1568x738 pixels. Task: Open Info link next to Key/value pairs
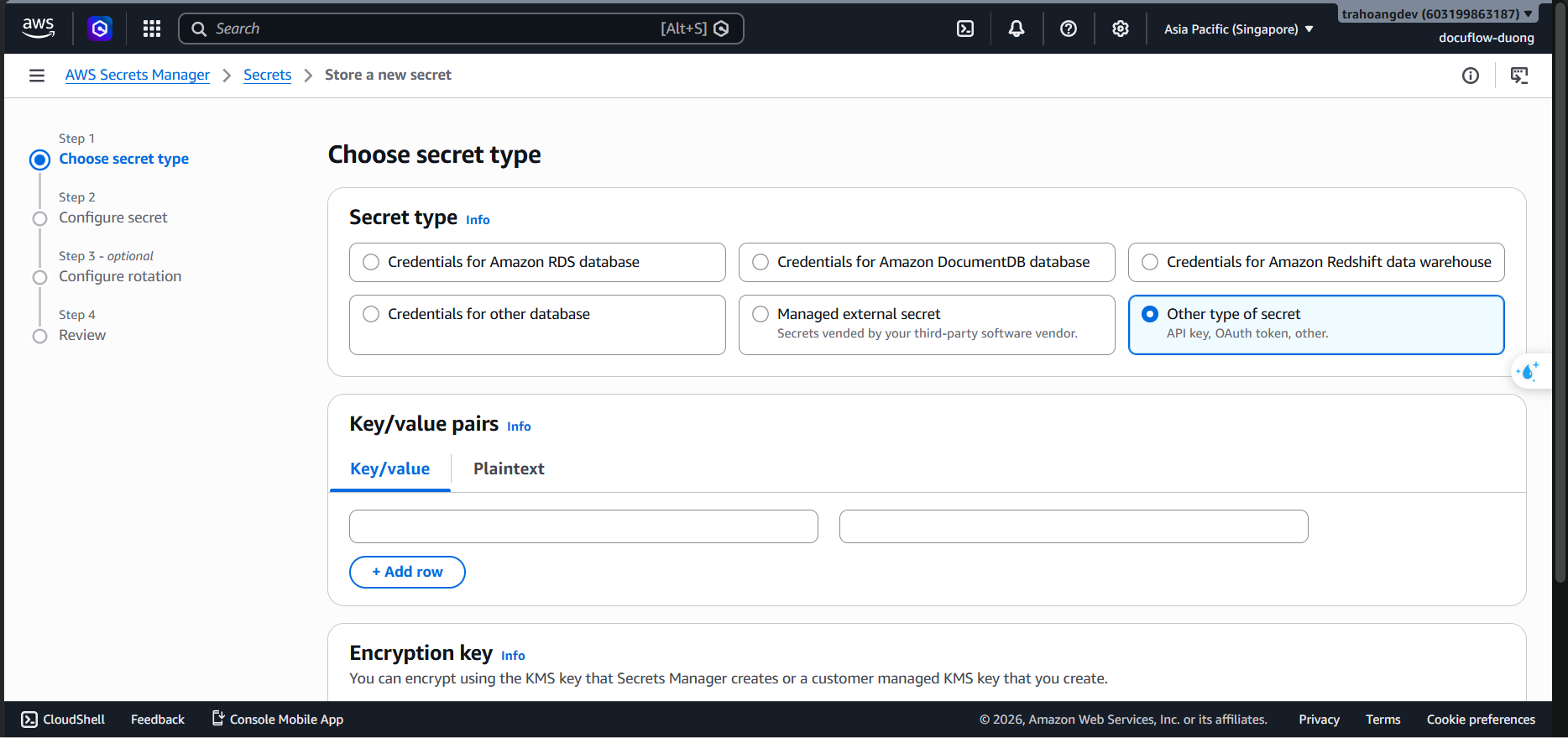pos(519,427)
